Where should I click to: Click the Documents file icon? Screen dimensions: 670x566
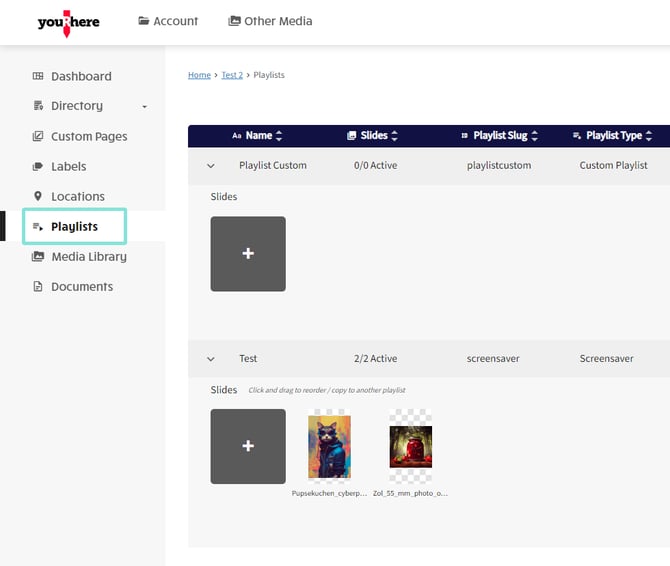pos(38,286)
